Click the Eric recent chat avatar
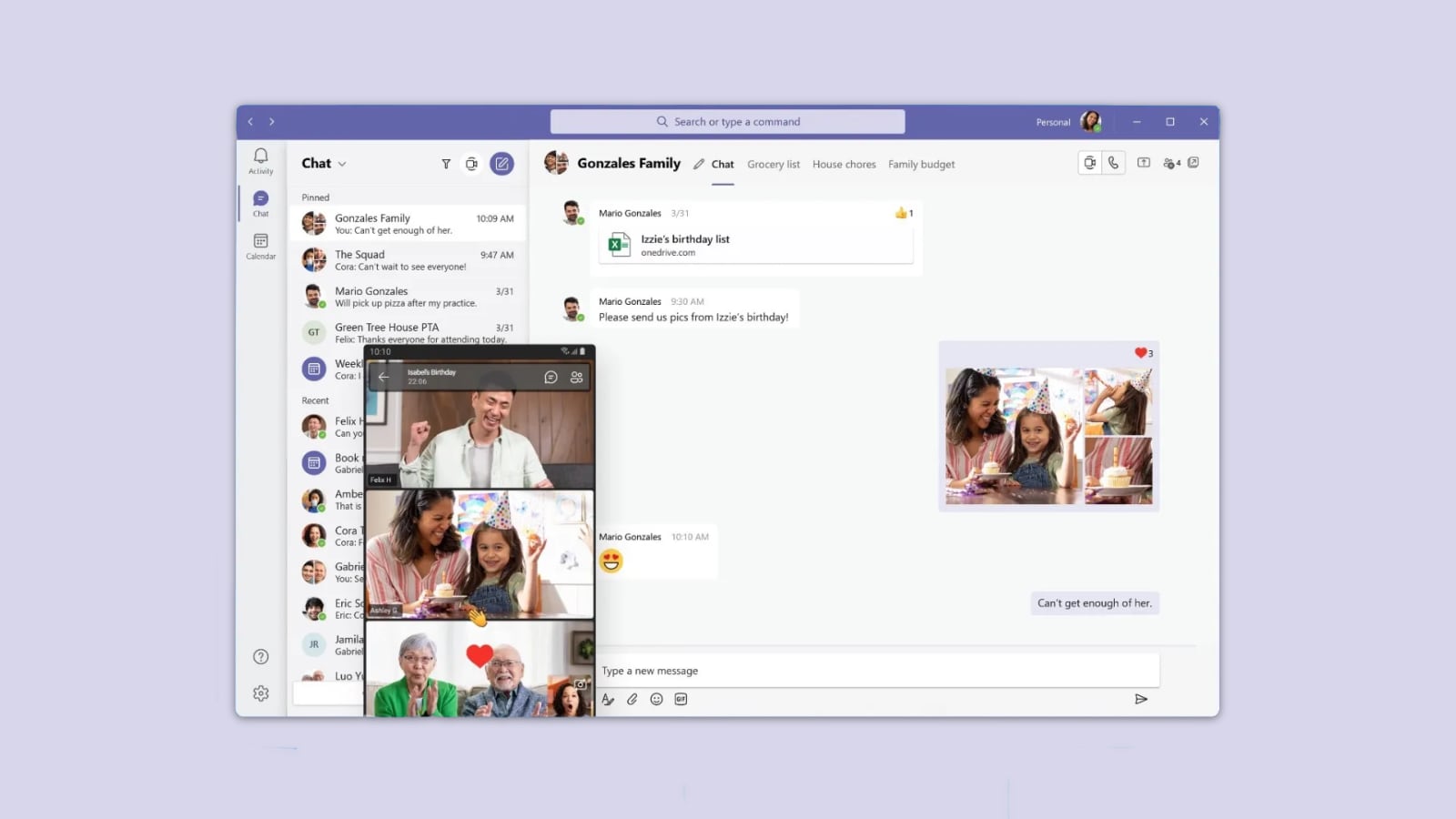The width and height of the screenshot is (1456, 819). tap(314, 608)
